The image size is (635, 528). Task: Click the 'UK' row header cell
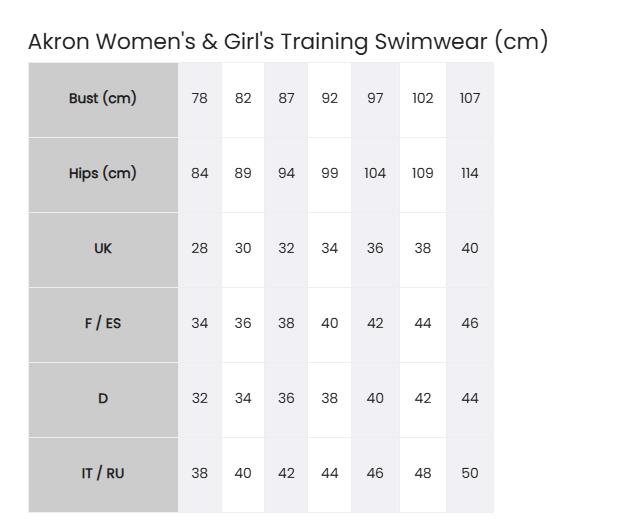(102, 248)
